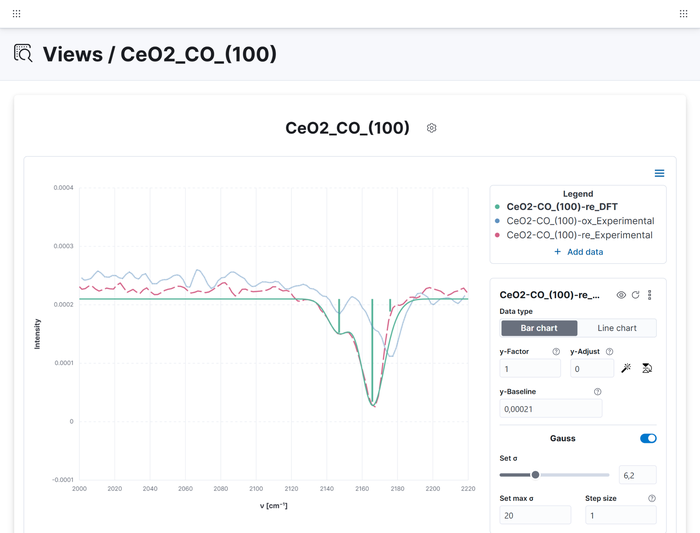
Task: Select CeO2-CO_(100)-re_Experimental legend entry
Action: coord(579,235)
